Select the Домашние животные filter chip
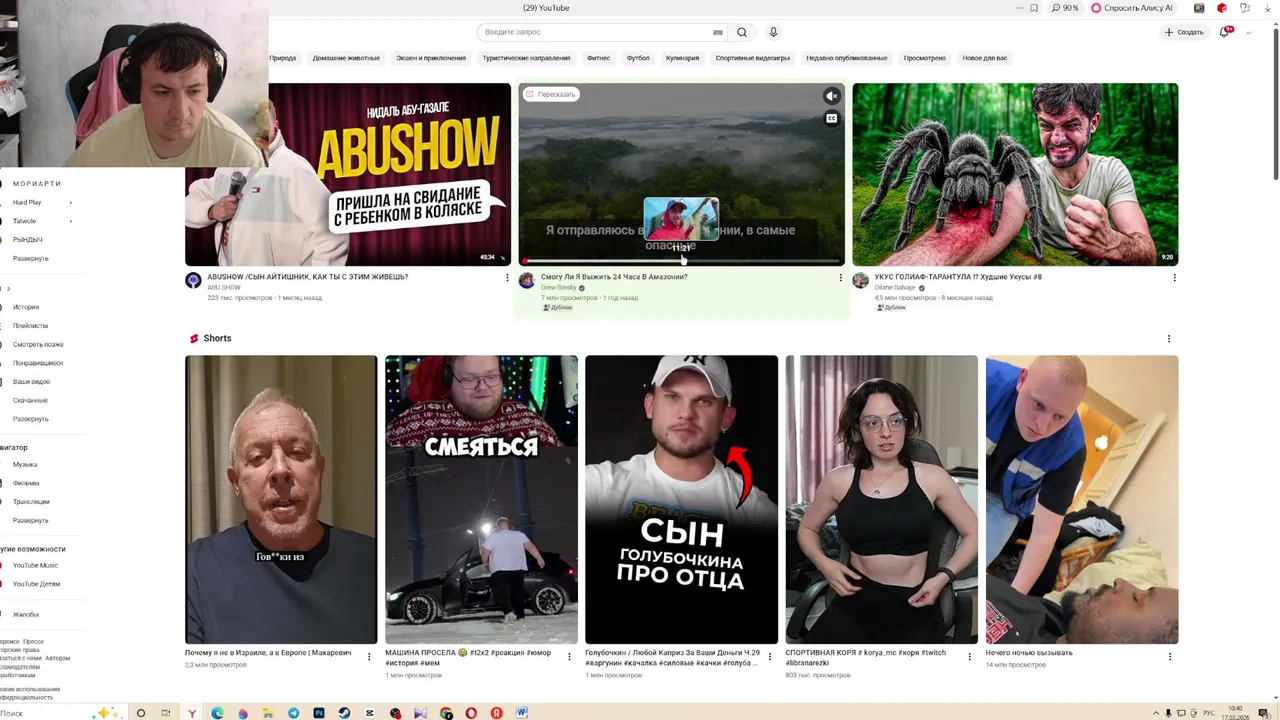 click(346, 58)
